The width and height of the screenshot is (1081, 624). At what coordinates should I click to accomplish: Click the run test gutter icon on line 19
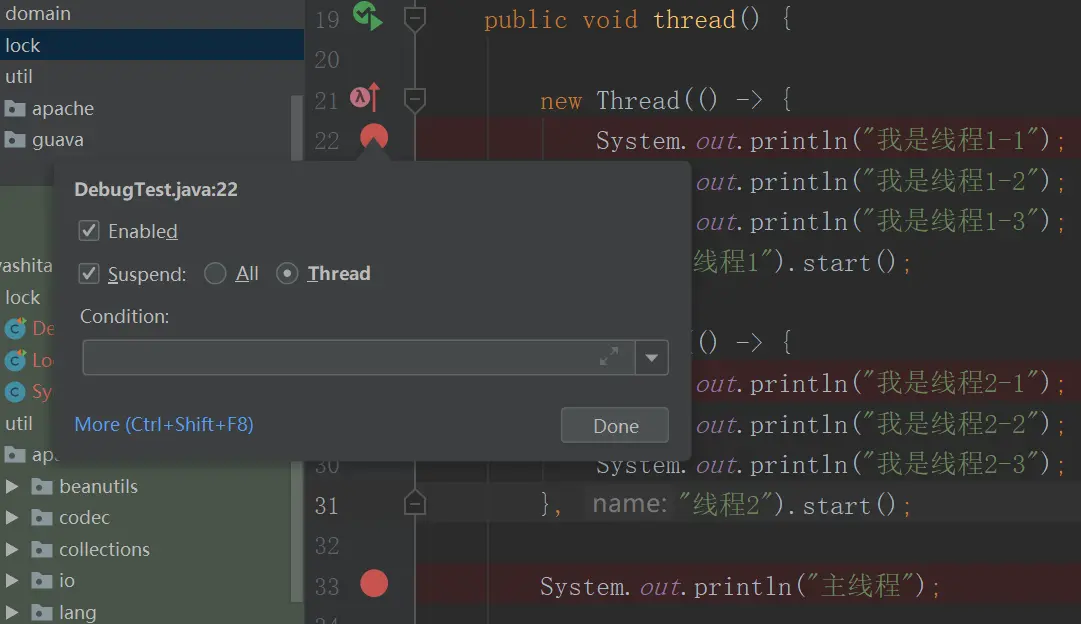(367, 16)
